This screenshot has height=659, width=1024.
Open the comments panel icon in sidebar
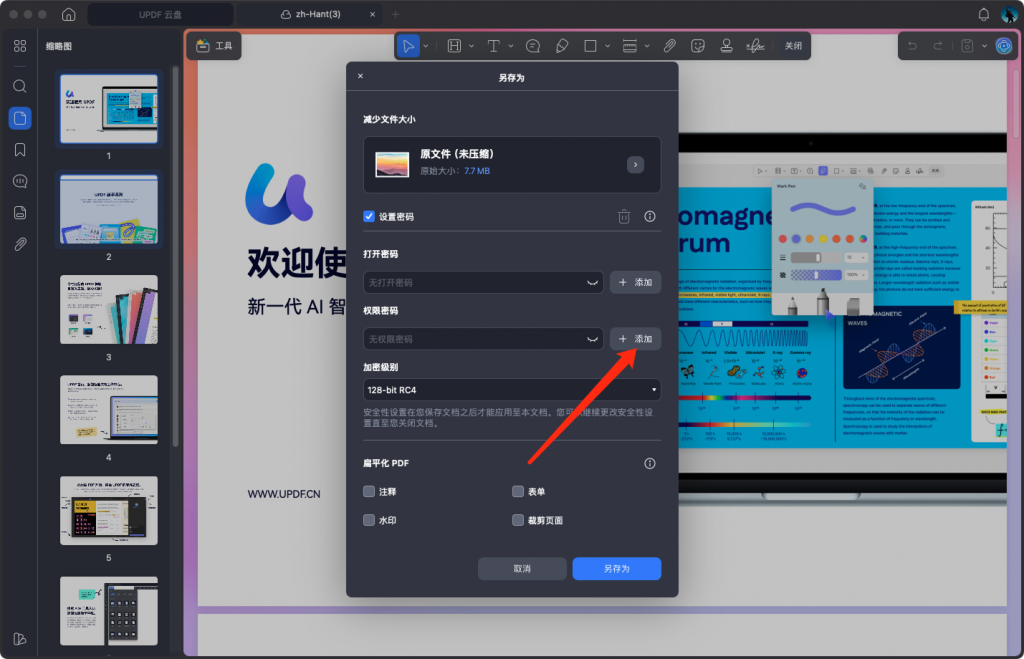20,181
